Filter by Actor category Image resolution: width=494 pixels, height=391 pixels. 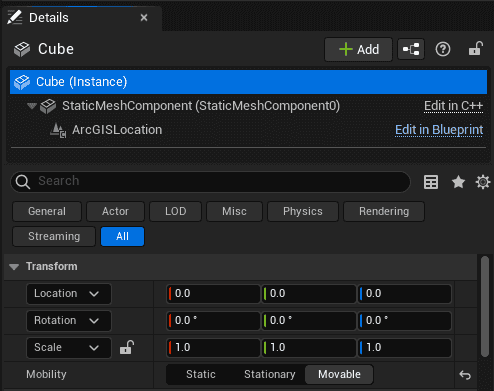[115, 211]
